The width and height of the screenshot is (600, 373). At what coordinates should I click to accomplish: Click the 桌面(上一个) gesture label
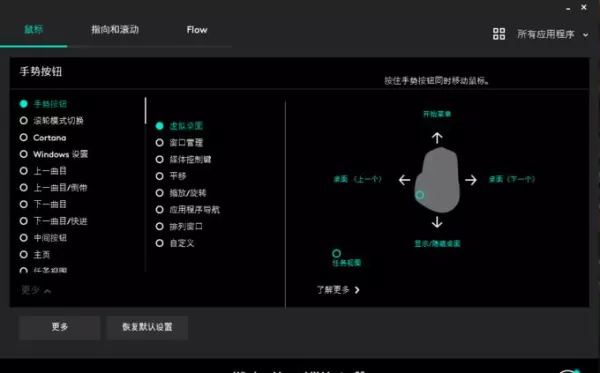point(357,179)
